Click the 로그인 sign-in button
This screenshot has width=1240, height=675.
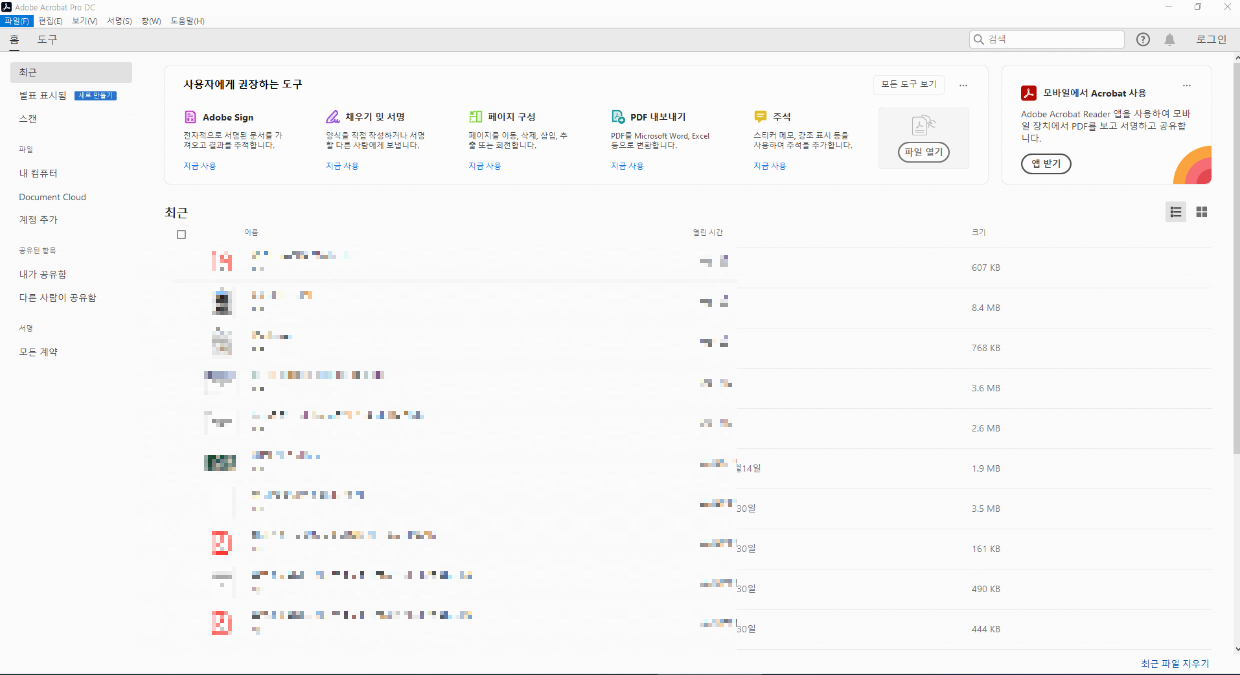1211,39
